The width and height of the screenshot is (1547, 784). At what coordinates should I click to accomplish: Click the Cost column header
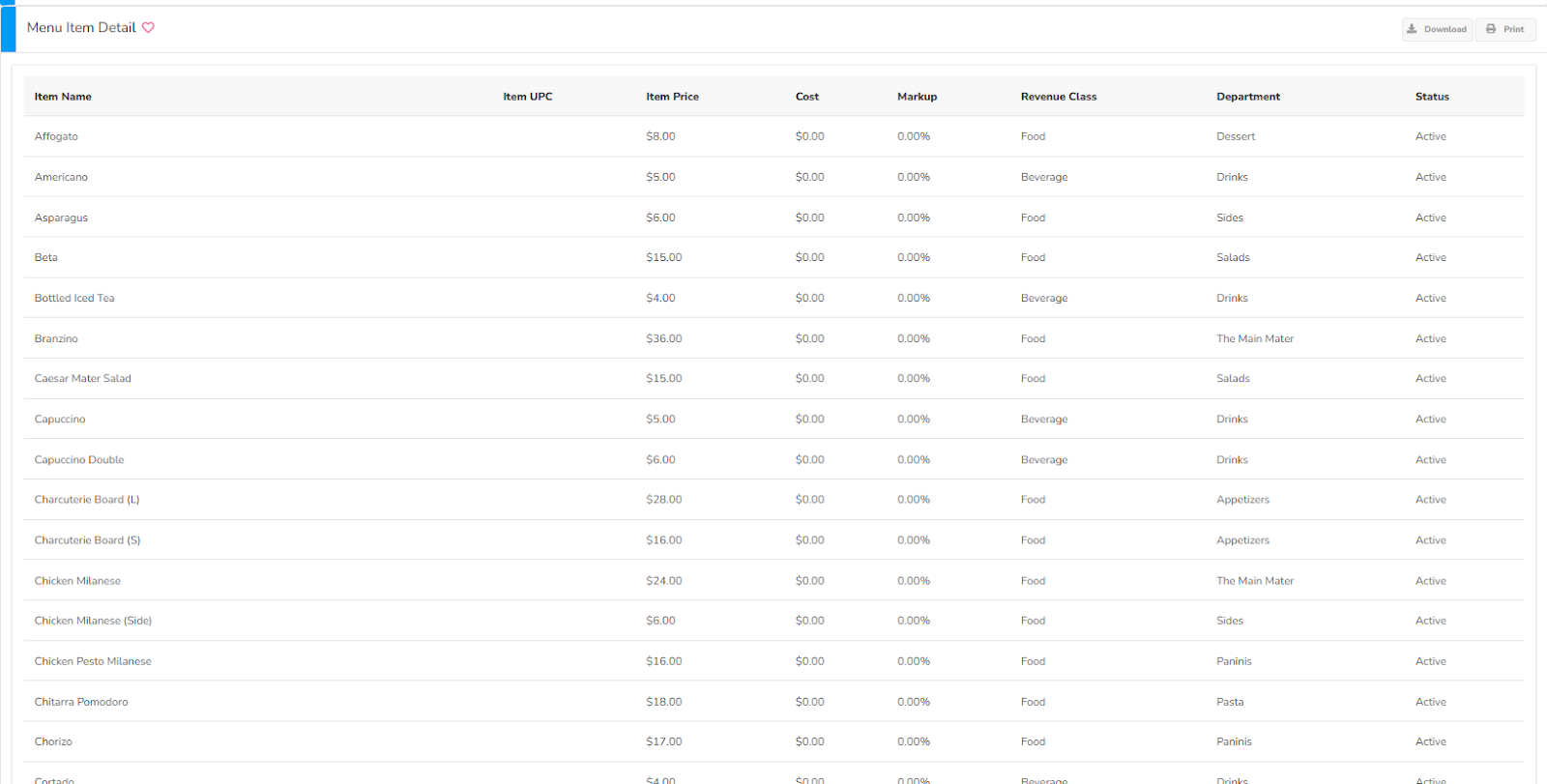(806, 97)
